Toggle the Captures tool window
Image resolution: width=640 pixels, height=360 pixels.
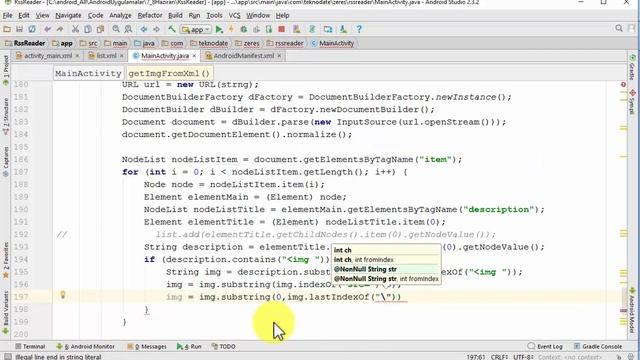(5, 161)
